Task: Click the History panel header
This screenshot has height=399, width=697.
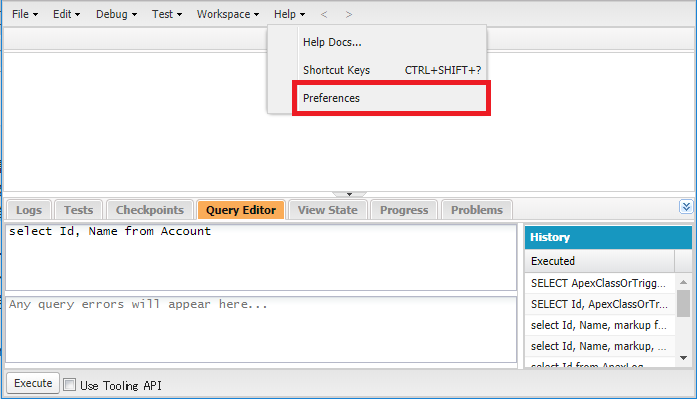Action: click(608, 237)
